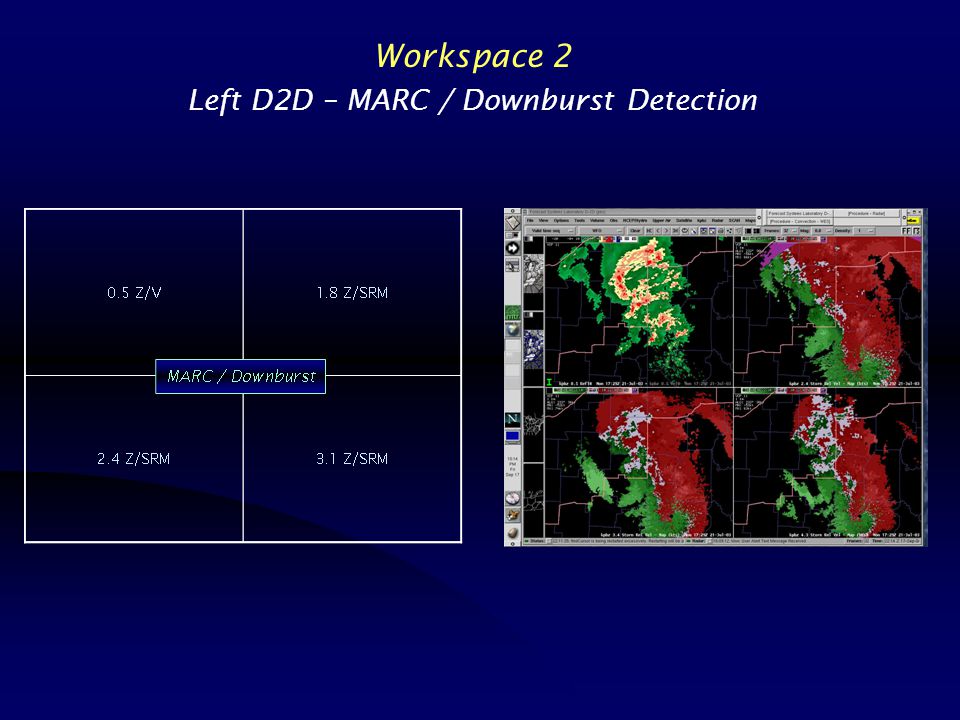The image size is (960, 720).
Task: Launch the globe icon in side panel
Action: (512, 329)
